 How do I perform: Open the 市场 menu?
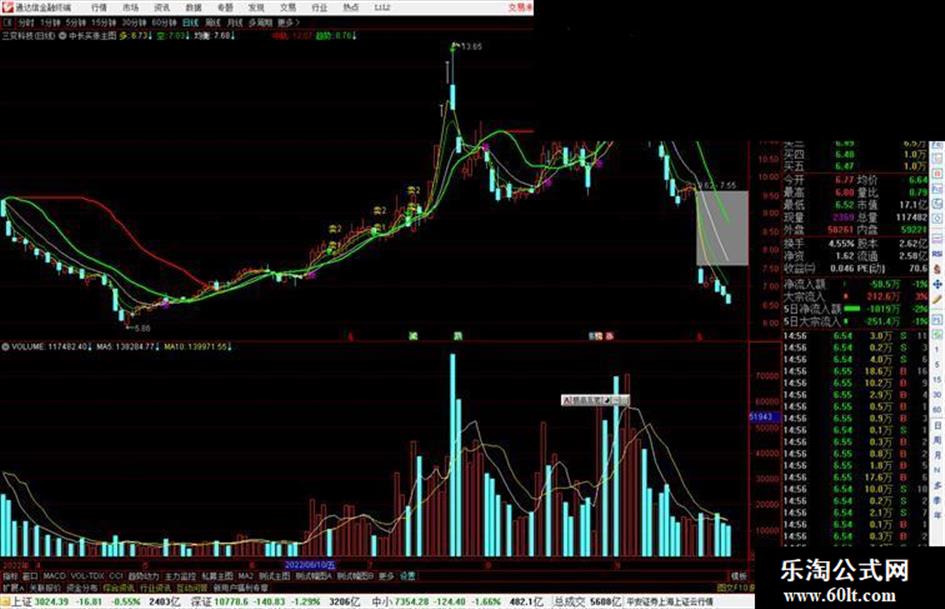tap(130, 7)
